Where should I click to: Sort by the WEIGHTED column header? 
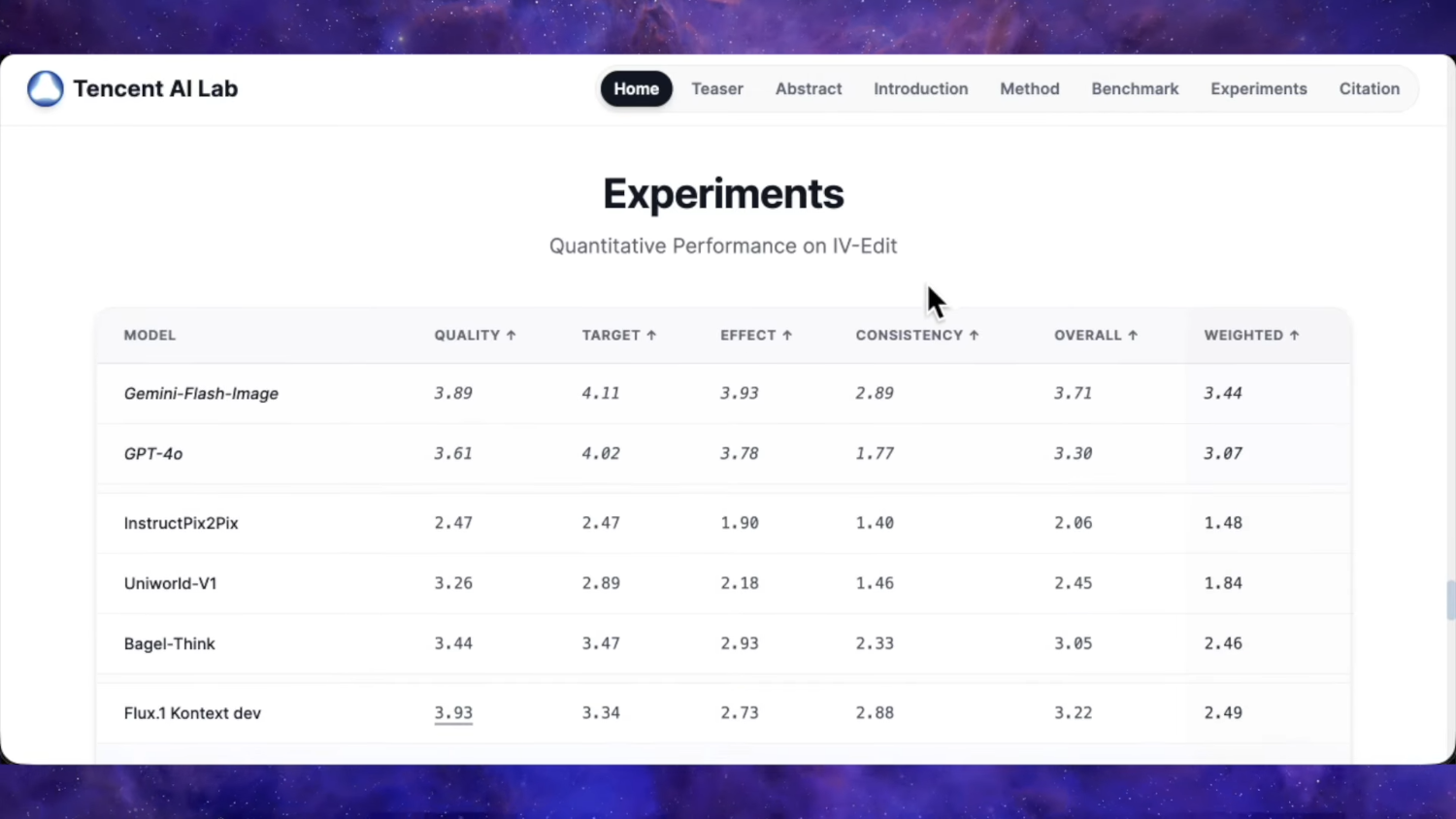(1251, 335)
